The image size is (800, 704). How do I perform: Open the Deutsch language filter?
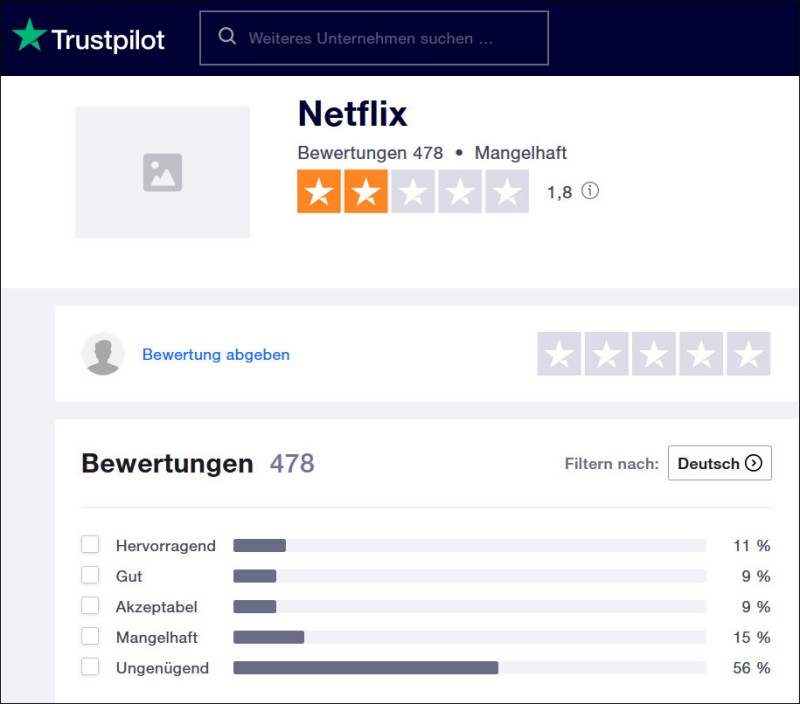point(720,463)
